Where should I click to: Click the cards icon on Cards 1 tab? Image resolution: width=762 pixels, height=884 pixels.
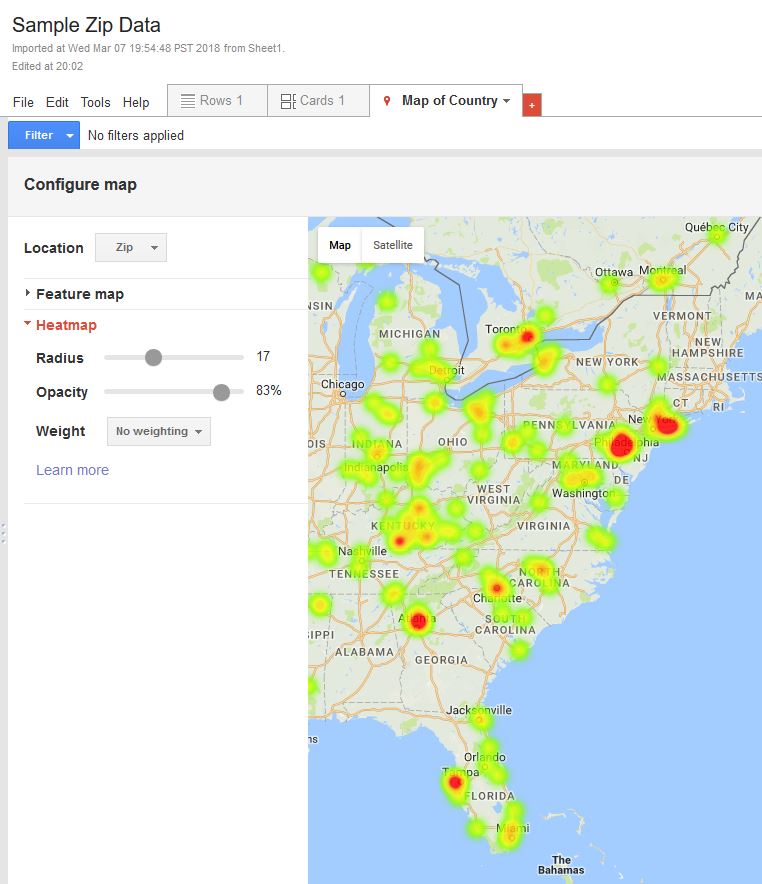[x=288, y=101]
